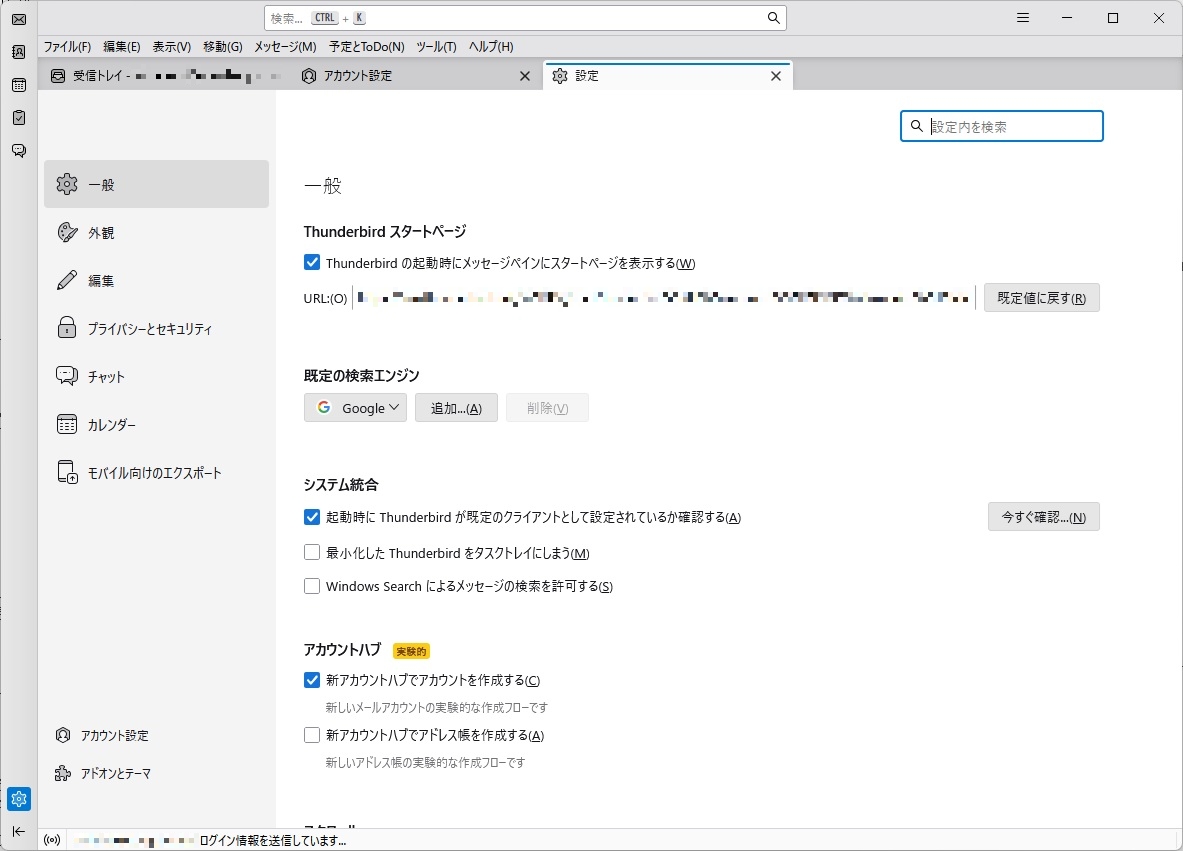1183x851 pixels.
Task: Switch to the 受信トレイ tab
Action: coord(166,76)
